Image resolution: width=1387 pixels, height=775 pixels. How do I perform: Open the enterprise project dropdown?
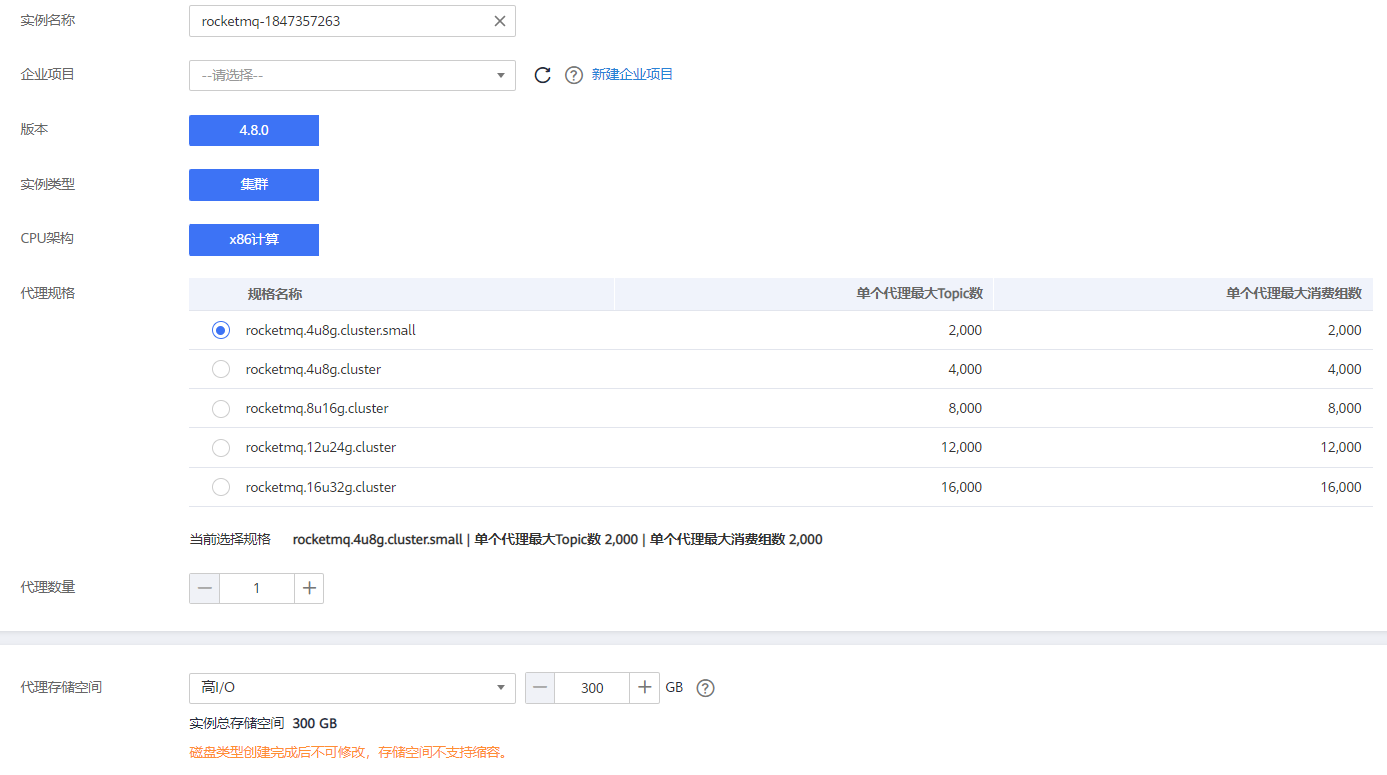352,75
